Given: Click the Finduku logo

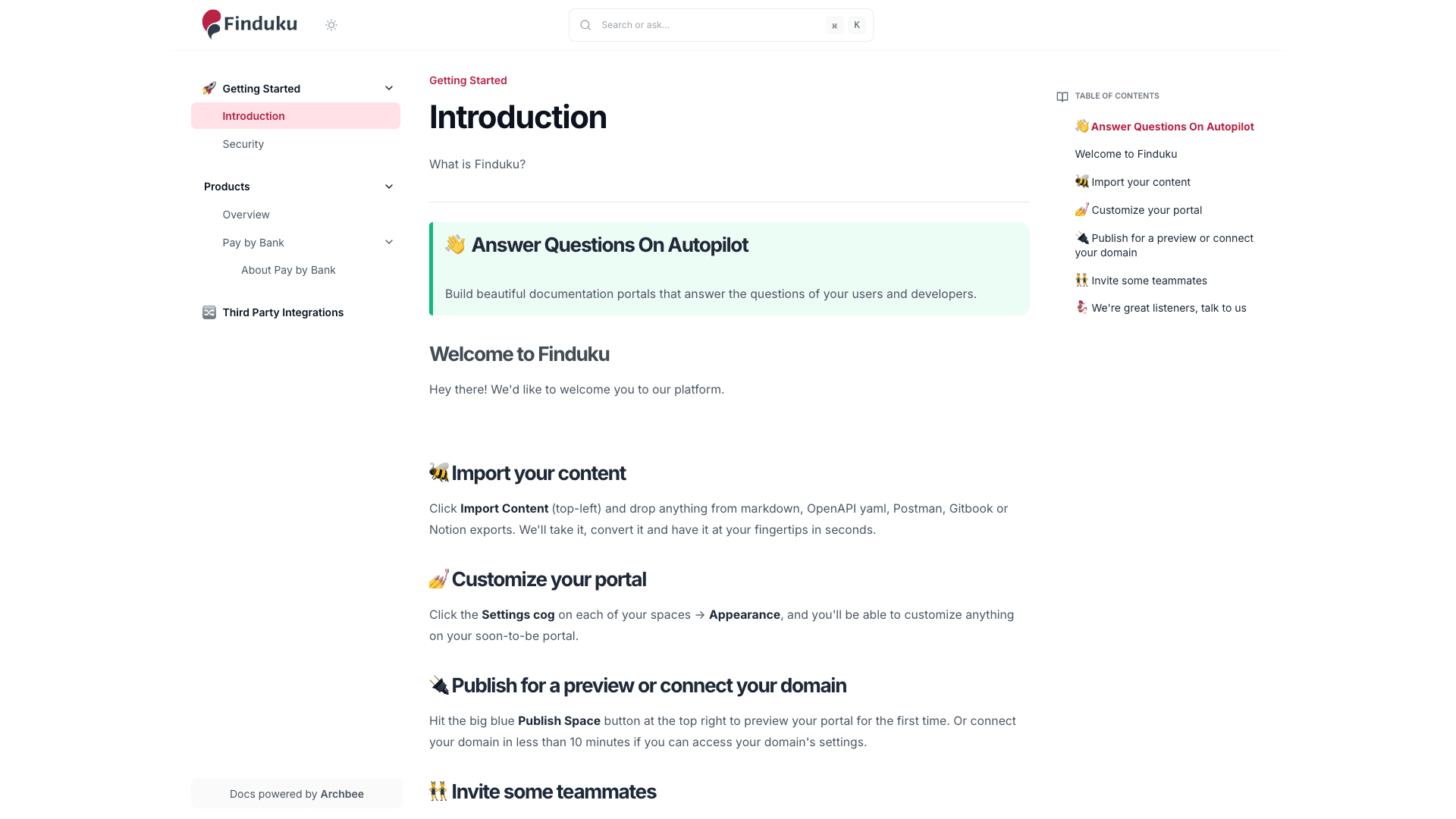Looking at the screenshot, I should click(x=249, y=24).
